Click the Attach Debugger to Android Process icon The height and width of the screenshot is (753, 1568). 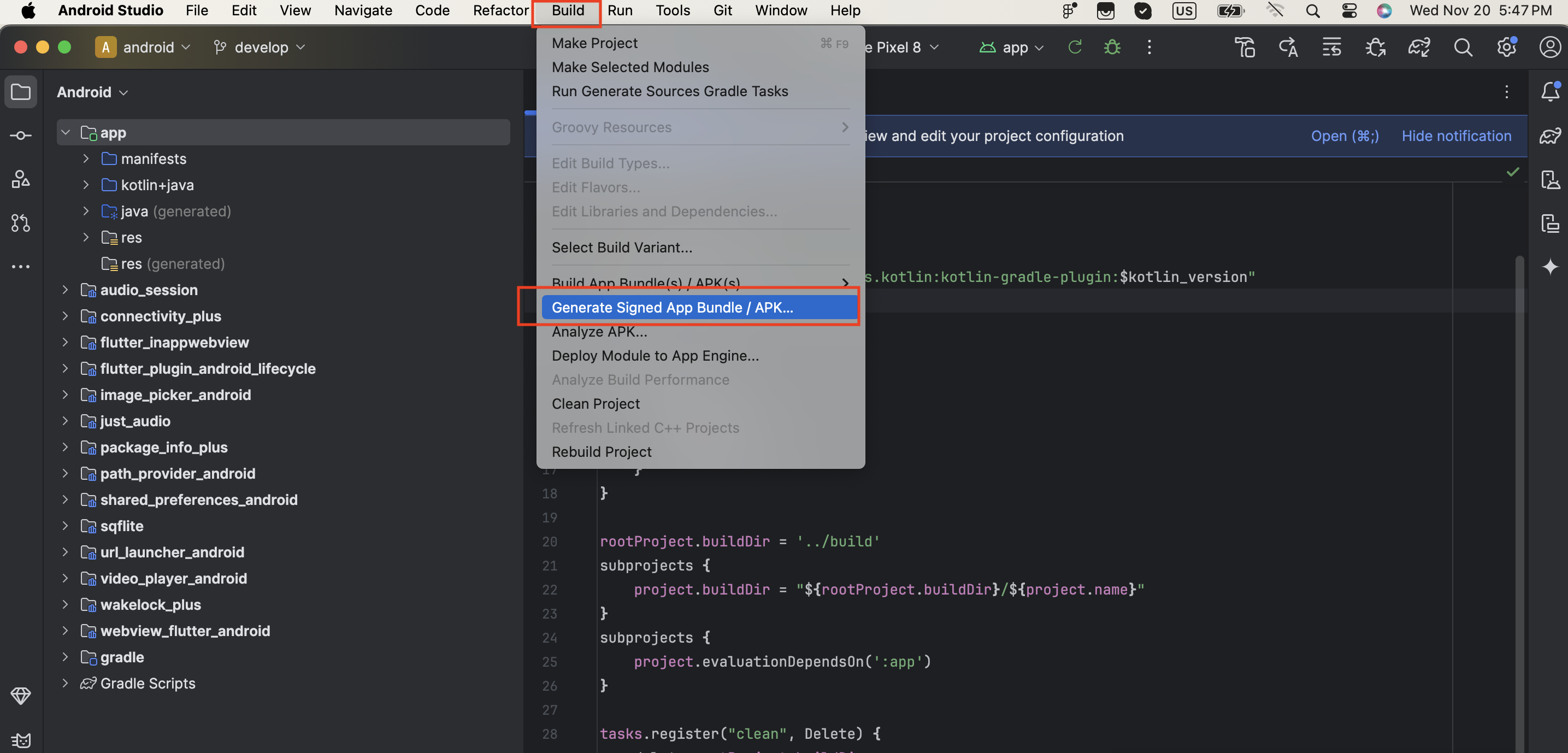pyautogui.click(x=1376, y=47)
